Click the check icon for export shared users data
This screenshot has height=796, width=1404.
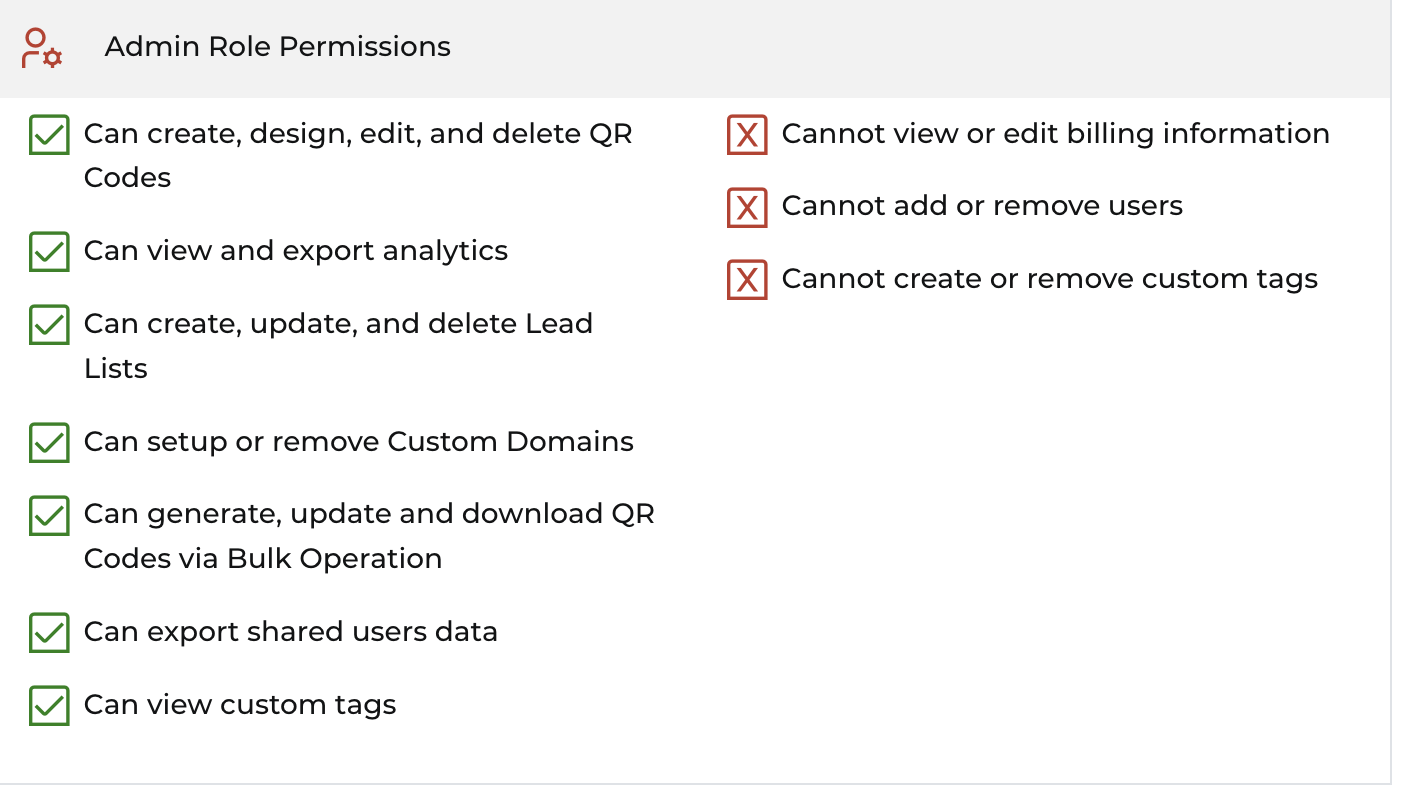point(49,633)
